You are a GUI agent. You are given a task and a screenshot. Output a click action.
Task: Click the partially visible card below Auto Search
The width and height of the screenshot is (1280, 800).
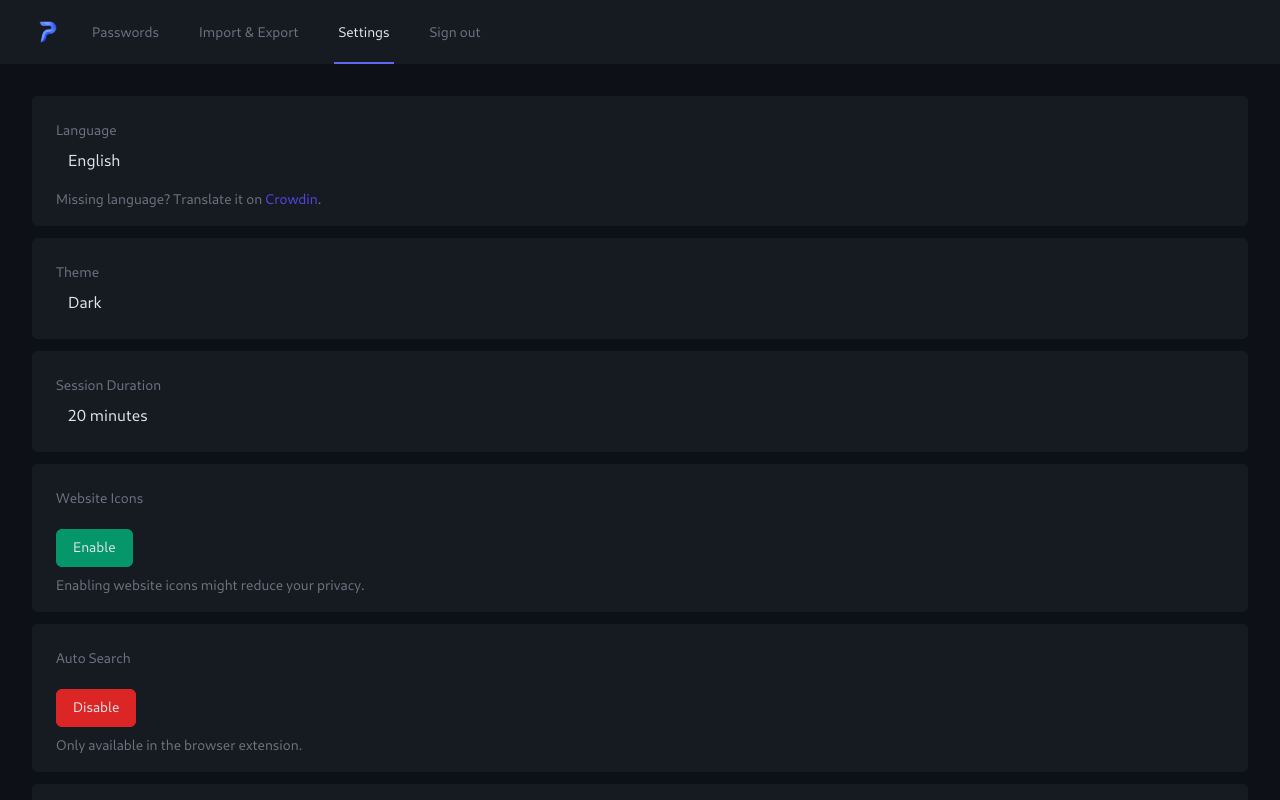pos(640,792)
